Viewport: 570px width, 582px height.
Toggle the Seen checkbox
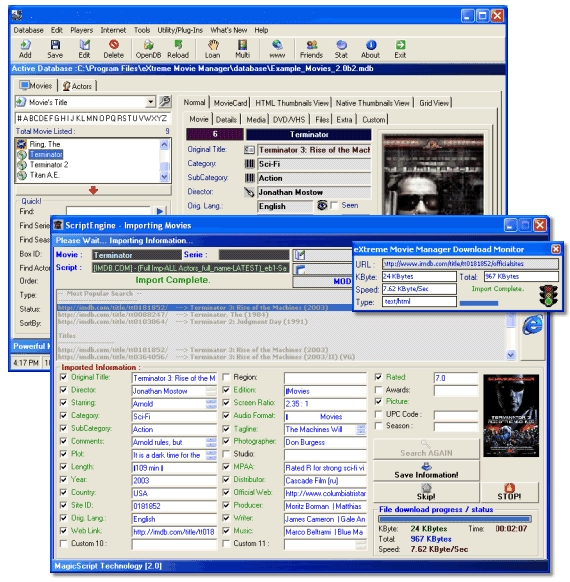click(x=334, y=205)
